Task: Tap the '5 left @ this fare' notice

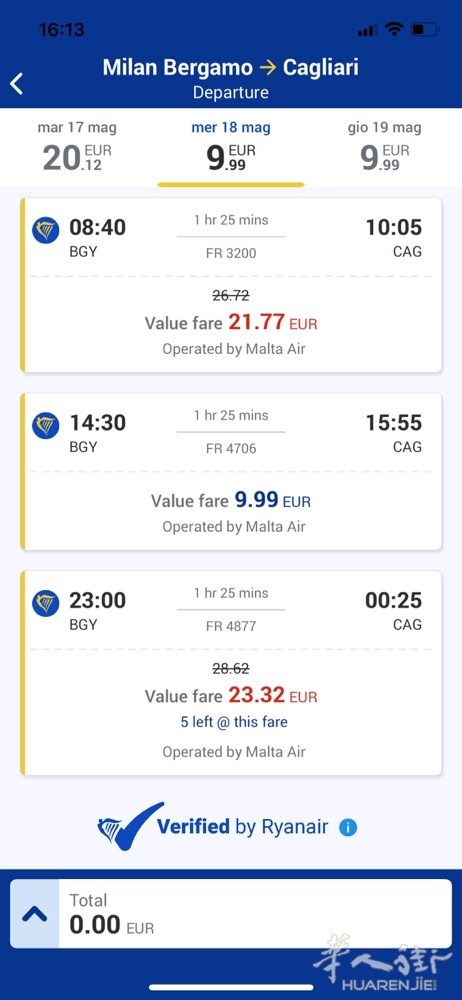Action: point(234,722)
